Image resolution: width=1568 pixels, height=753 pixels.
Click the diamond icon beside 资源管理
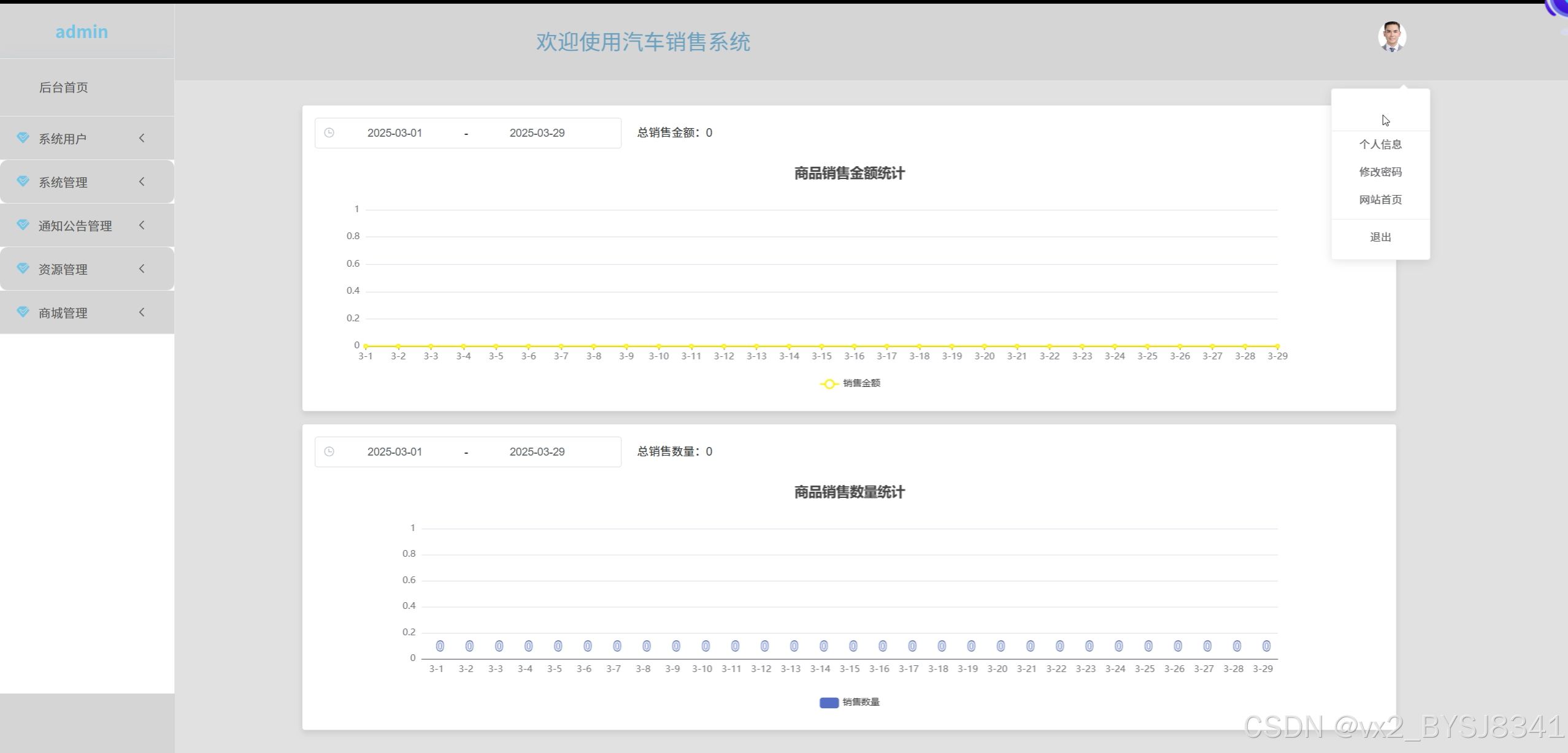tap(23, 268)
